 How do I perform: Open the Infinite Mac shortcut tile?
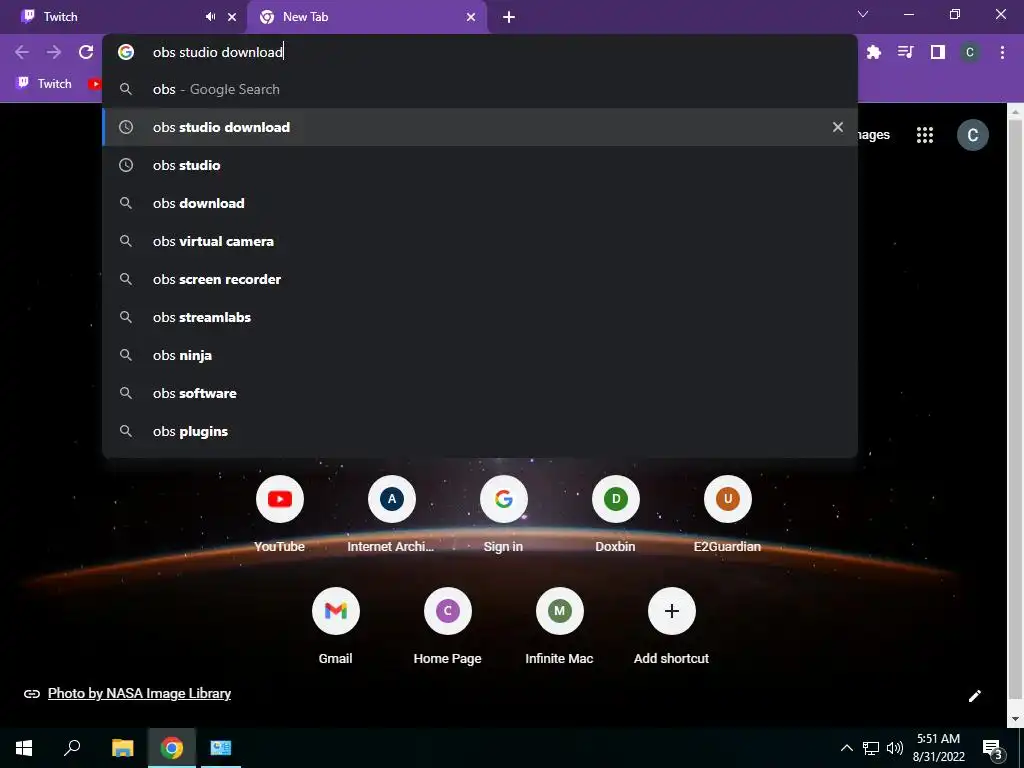tap(559, 626)
